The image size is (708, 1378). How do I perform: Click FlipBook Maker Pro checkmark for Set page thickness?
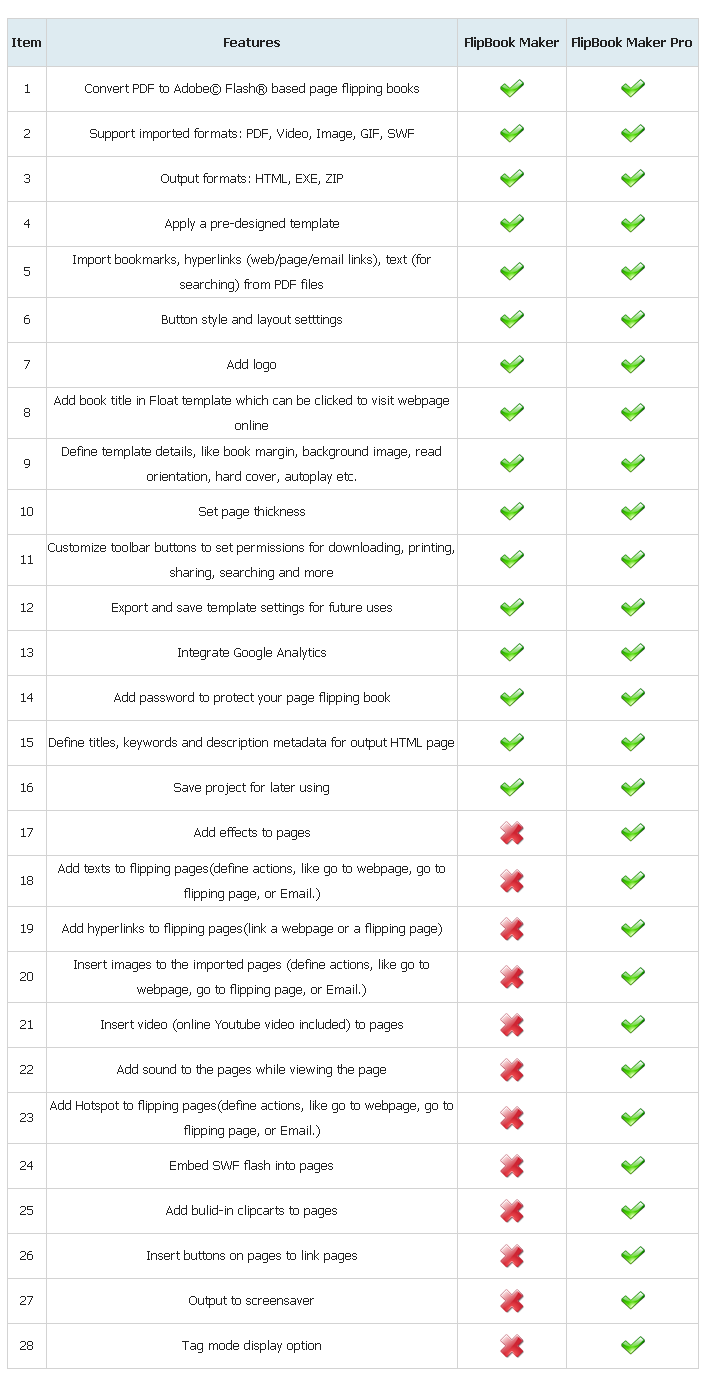tap(632, 511)
